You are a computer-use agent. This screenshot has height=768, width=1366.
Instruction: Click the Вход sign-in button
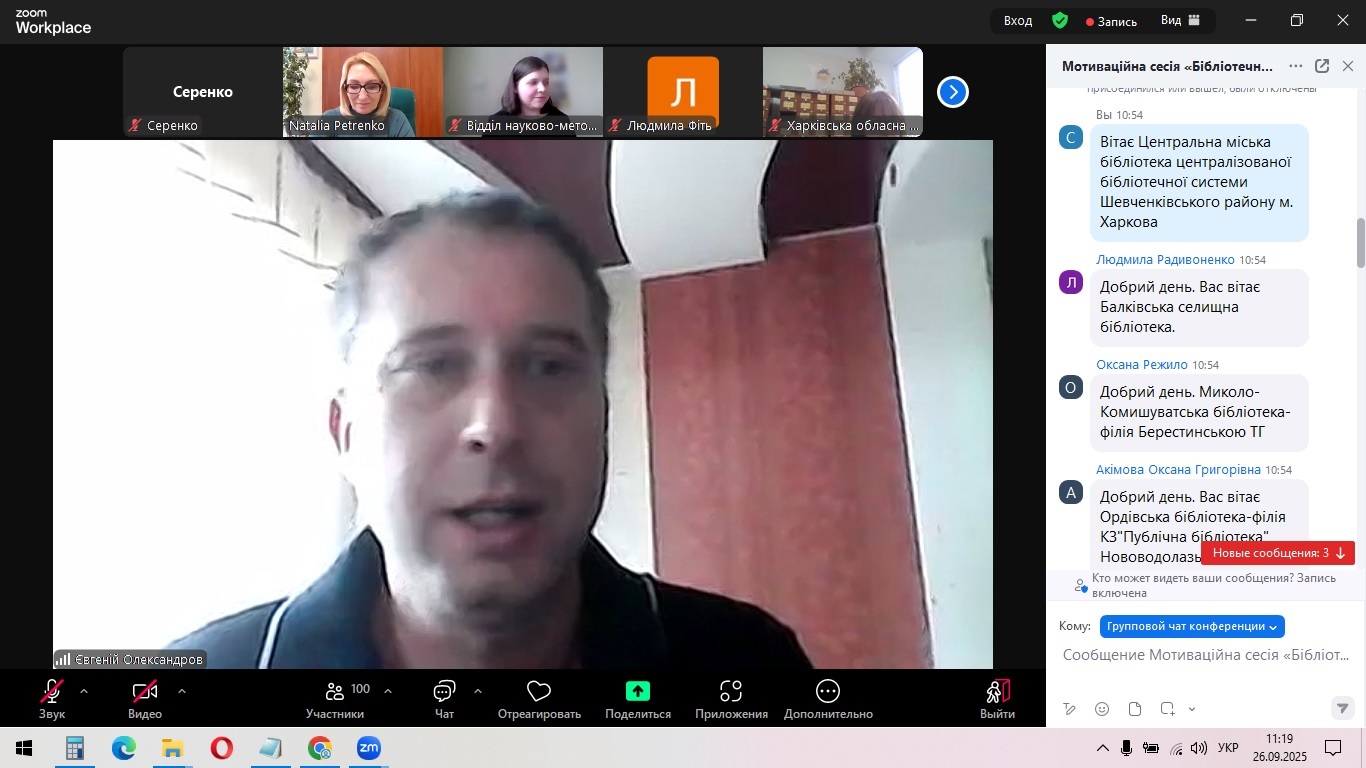[x=1018, y=21]
